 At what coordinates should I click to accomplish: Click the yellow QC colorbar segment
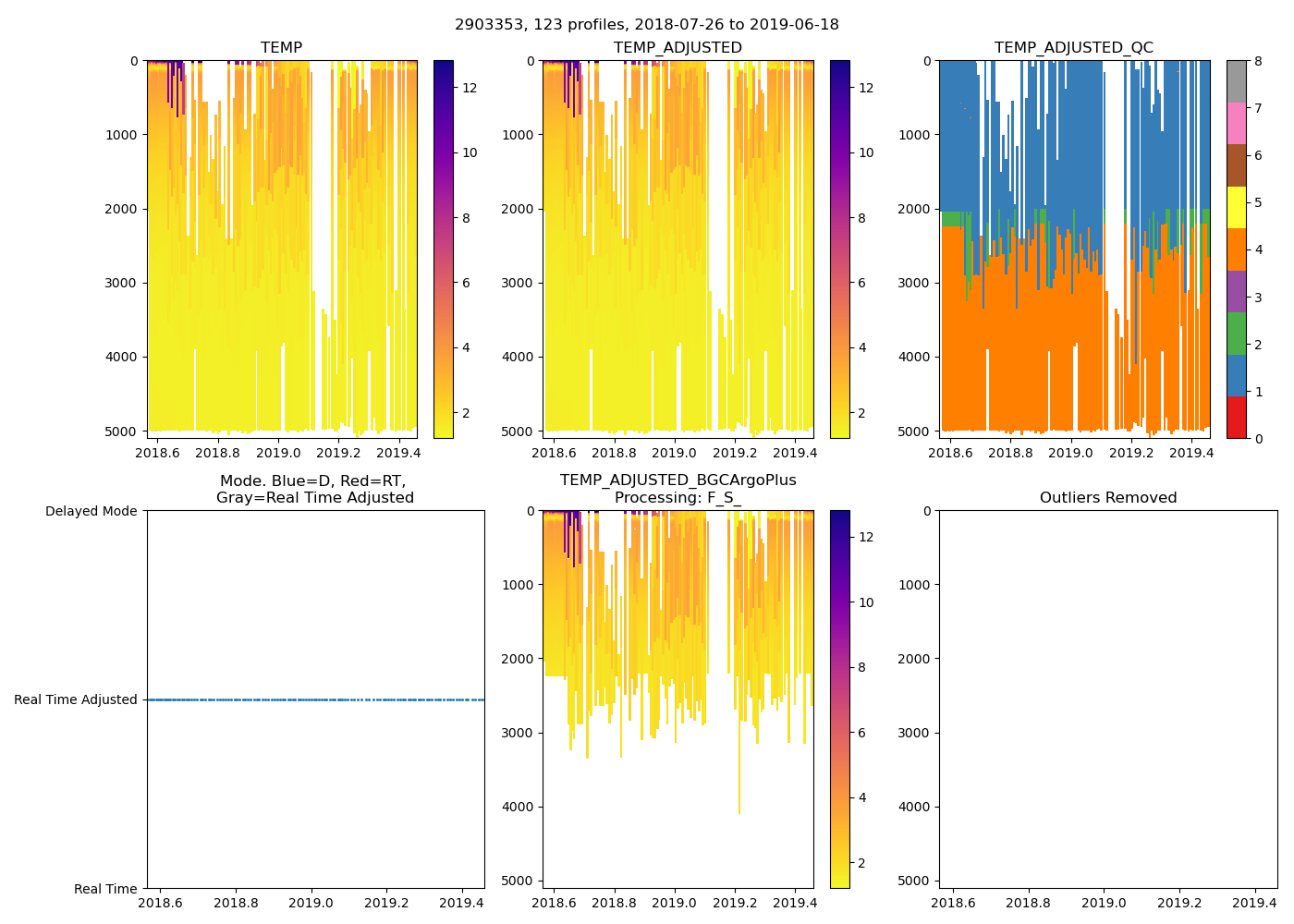[x=1236, y=207]
